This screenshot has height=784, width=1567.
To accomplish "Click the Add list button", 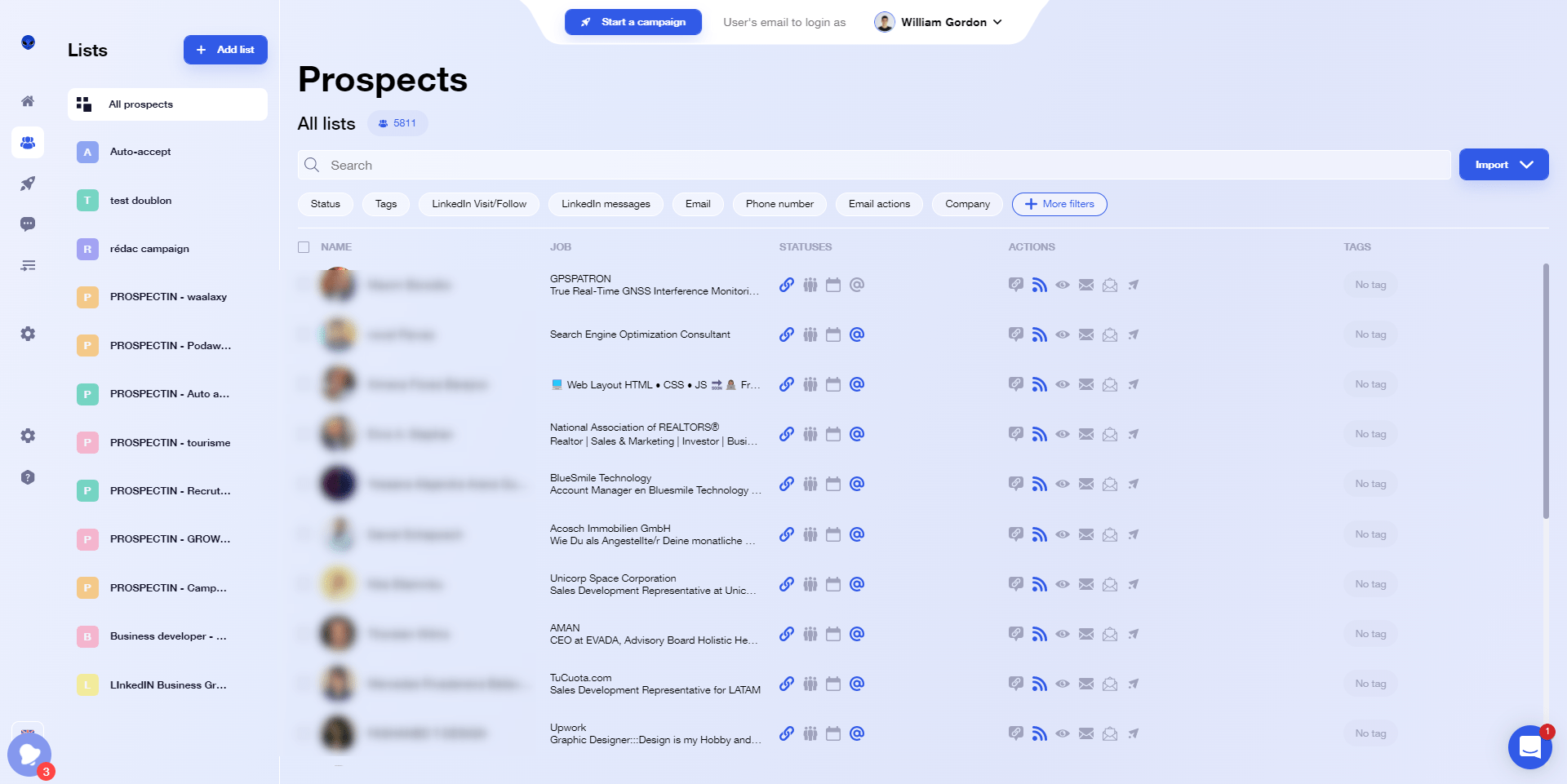I will [x=225, y=50].
